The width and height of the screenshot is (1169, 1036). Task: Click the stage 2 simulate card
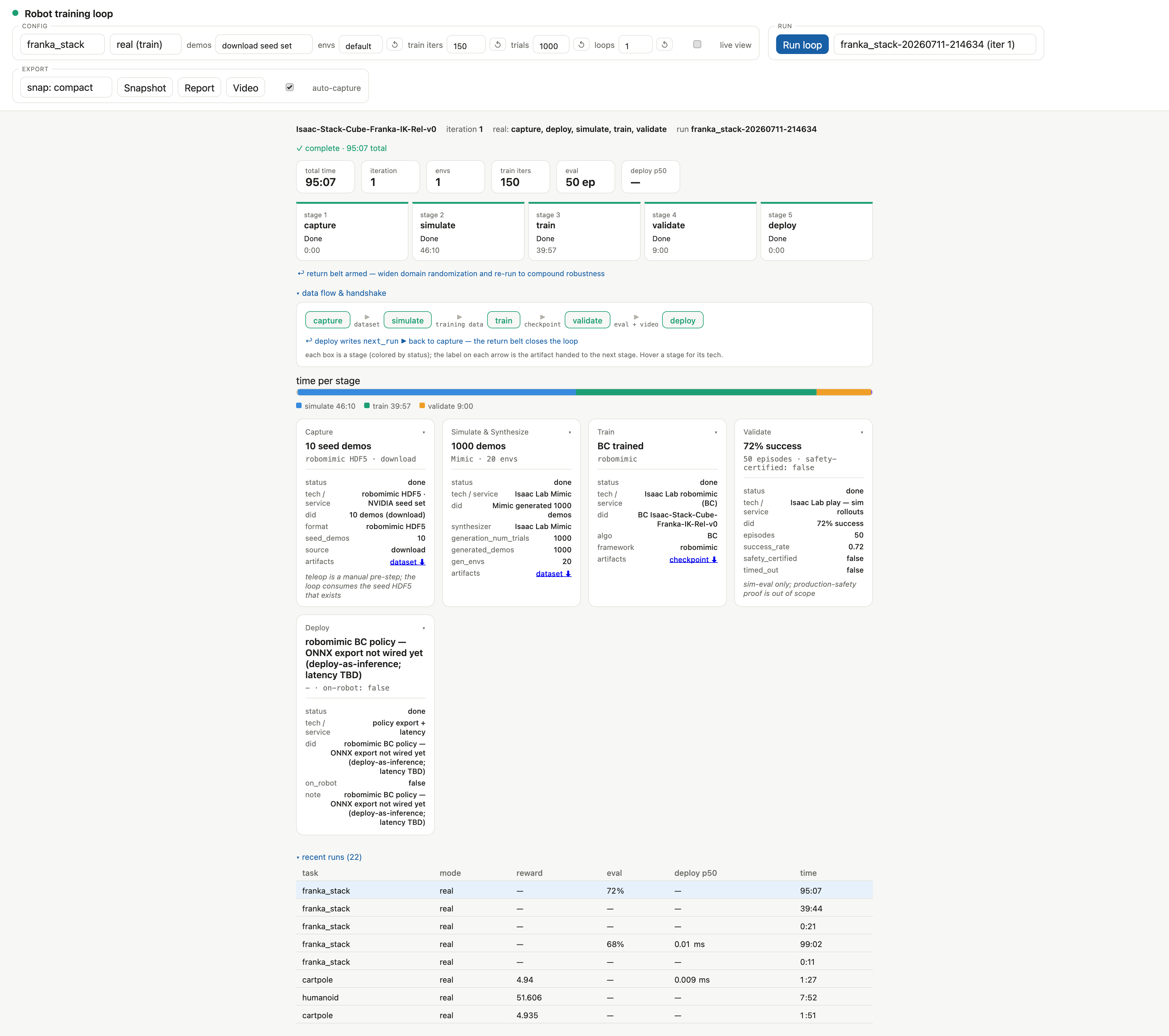pyautogui.click(x=469, y=232)
